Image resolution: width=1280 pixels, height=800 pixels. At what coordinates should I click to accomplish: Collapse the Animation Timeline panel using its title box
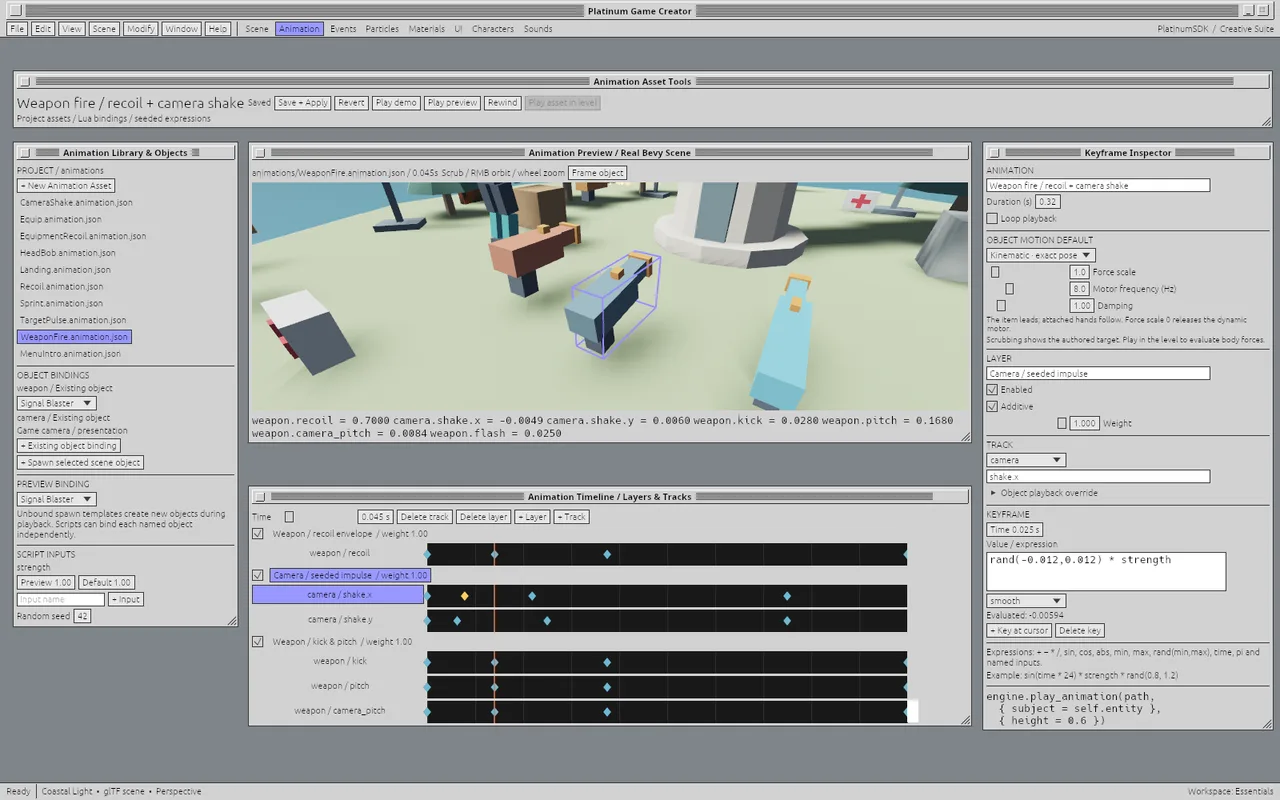pos(259,497)
